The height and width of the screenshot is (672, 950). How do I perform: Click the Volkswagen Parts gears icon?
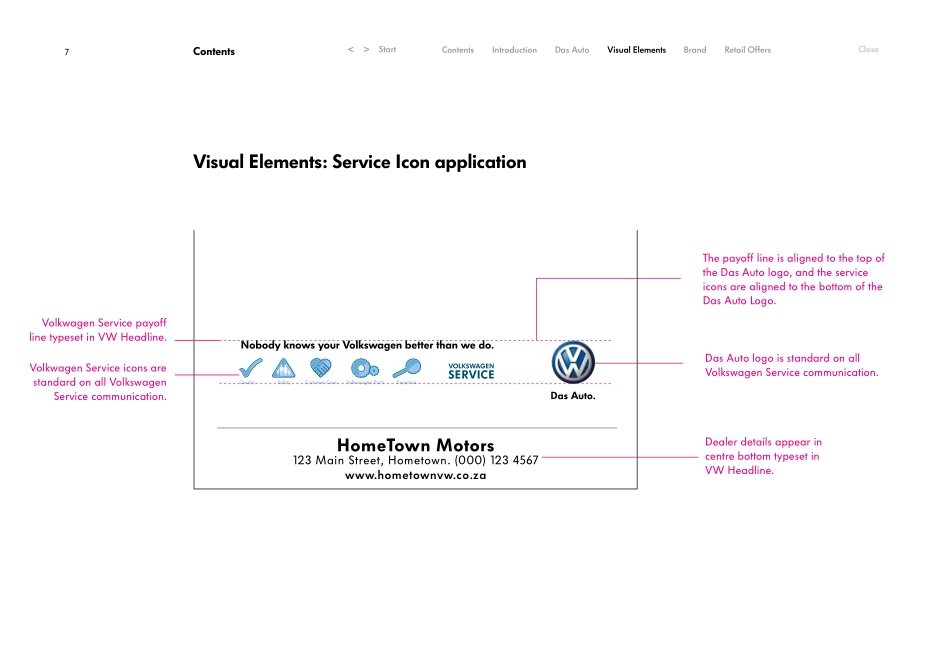(364, 367)
